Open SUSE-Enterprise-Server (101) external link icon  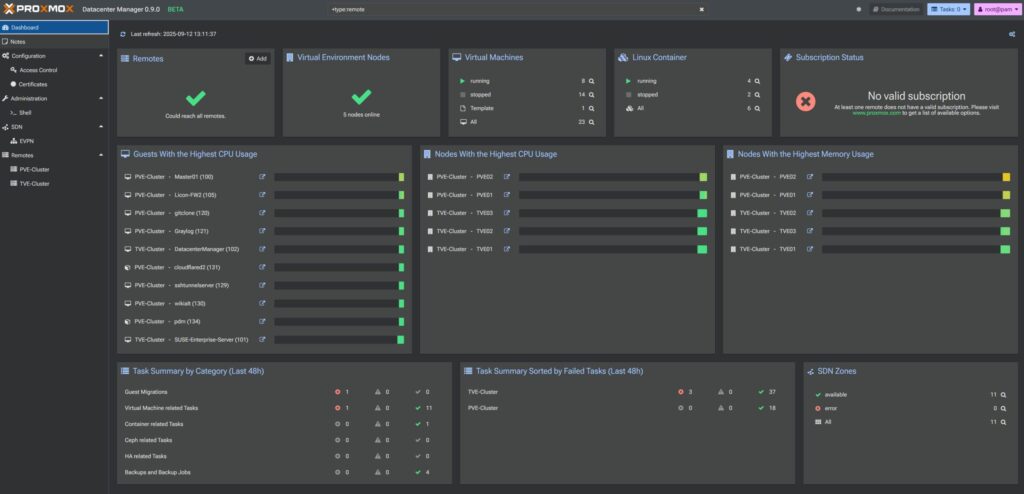click(262, 339)
